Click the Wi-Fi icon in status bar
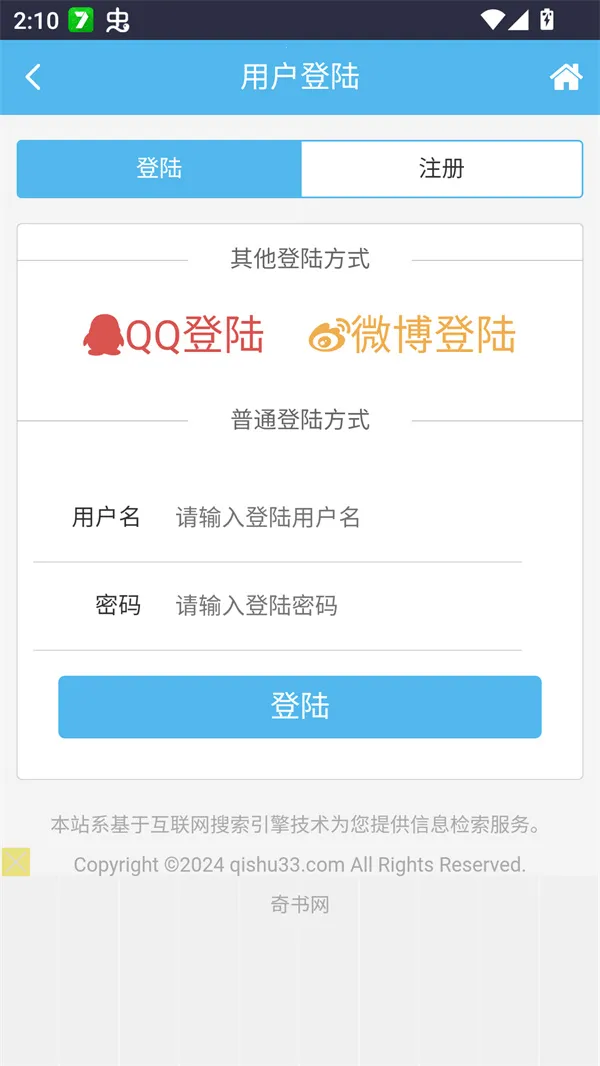 pos(494,17)
